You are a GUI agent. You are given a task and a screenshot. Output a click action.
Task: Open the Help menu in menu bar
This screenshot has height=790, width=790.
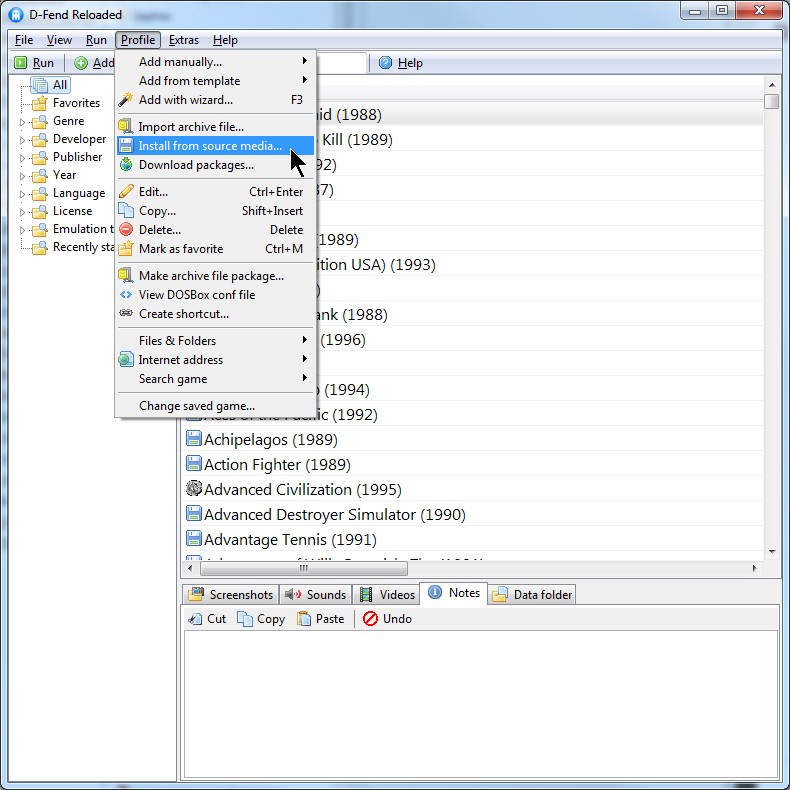point(225,40)
